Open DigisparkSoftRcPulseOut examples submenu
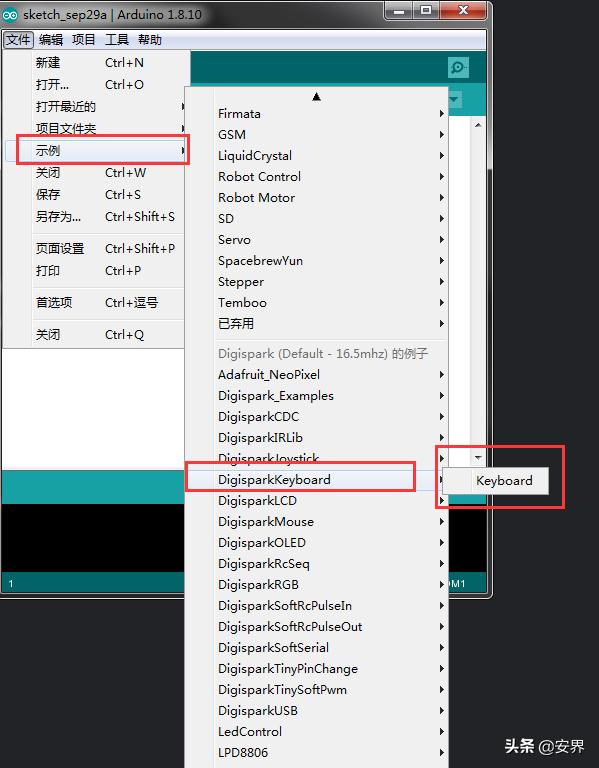Viewport: 599px width, 768px height. click(316, 627)
